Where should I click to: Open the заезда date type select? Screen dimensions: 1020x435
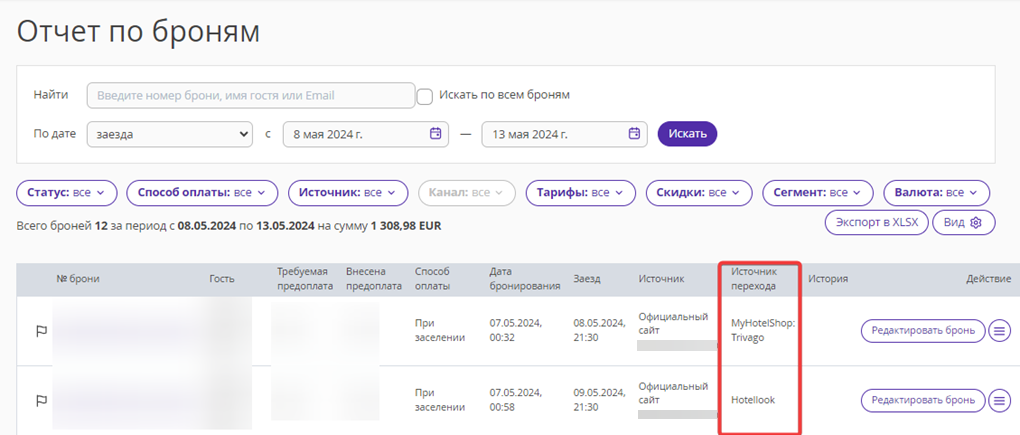tap(170, 134)
